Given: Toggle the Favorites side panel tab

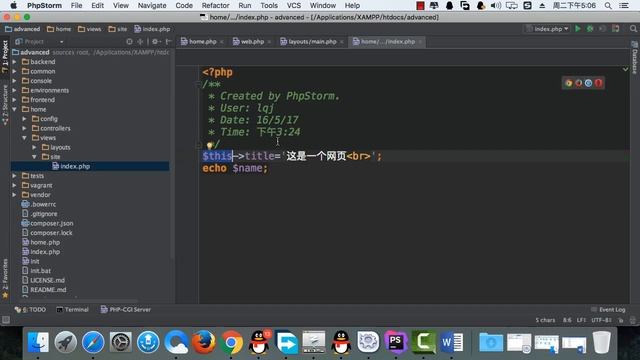Looking at the screenshot, I should (x=5, y=278).
